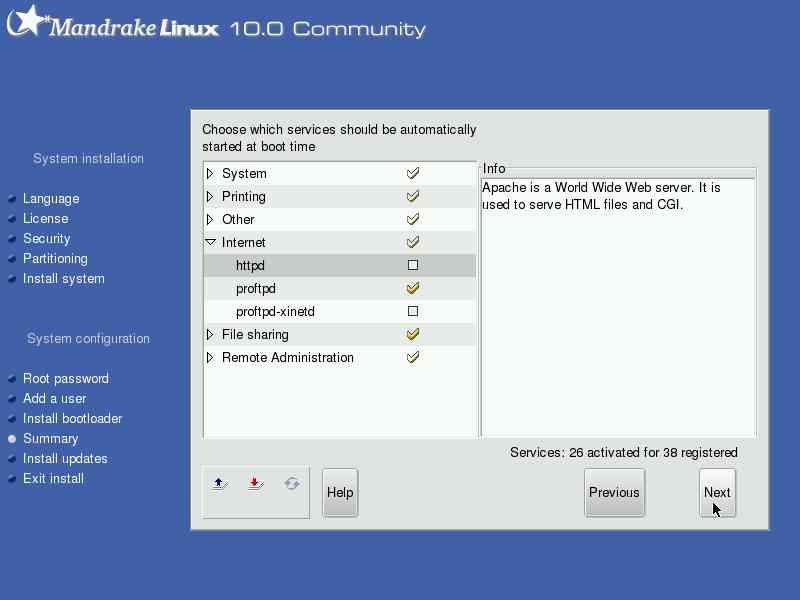
Task: Click the Install updates step in the sidebar
Action: 65,459
